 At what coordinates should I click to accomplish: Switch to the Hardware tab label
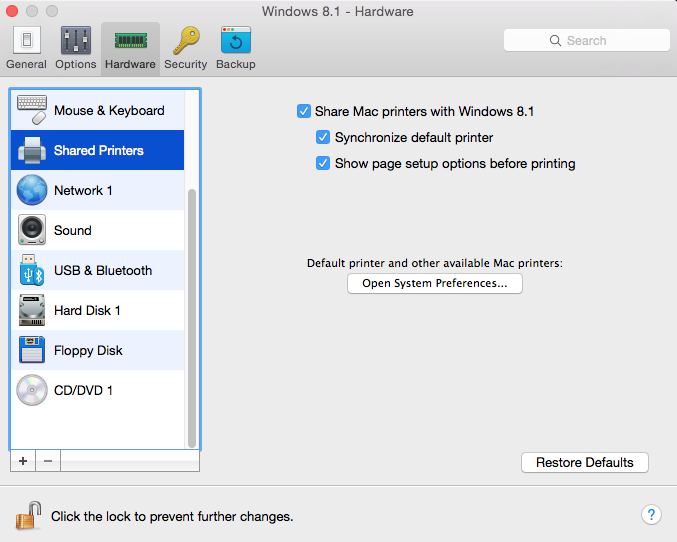pyautogui.click(x=130, y=64)
